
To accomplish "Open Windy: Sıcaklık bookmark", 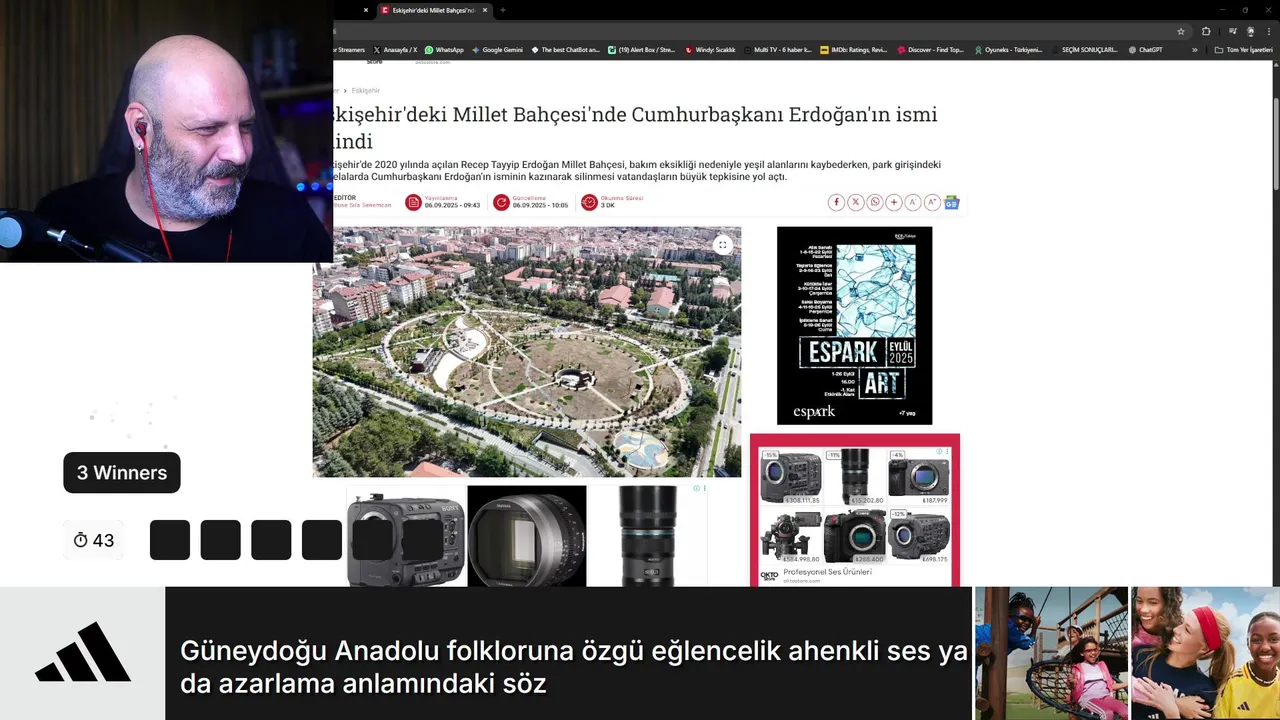I will [710, 49].
